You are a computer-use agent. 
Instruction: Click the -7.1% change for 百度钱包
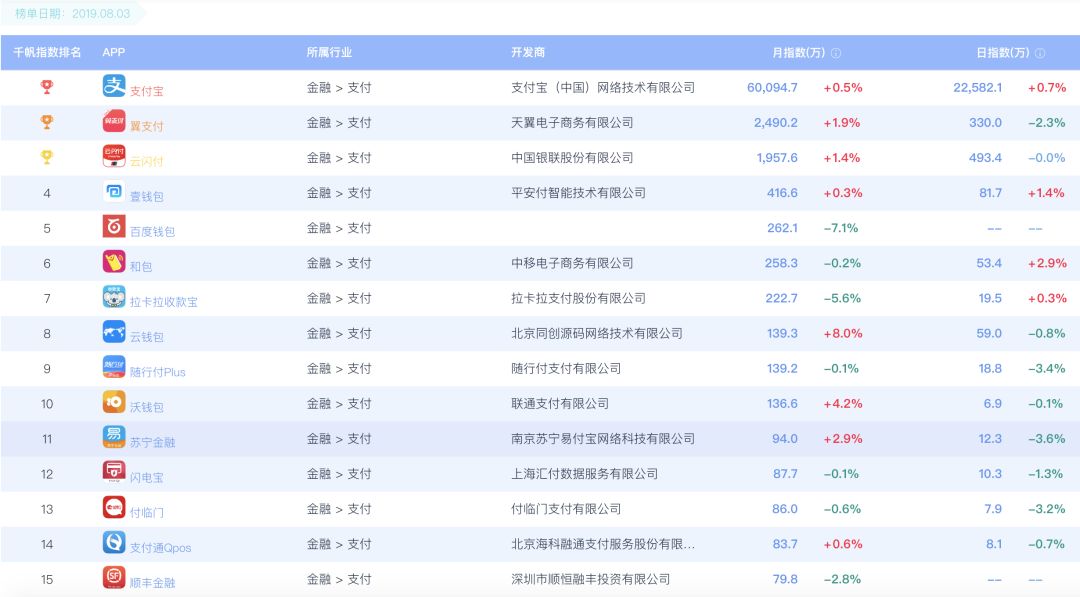pos(841,228)
